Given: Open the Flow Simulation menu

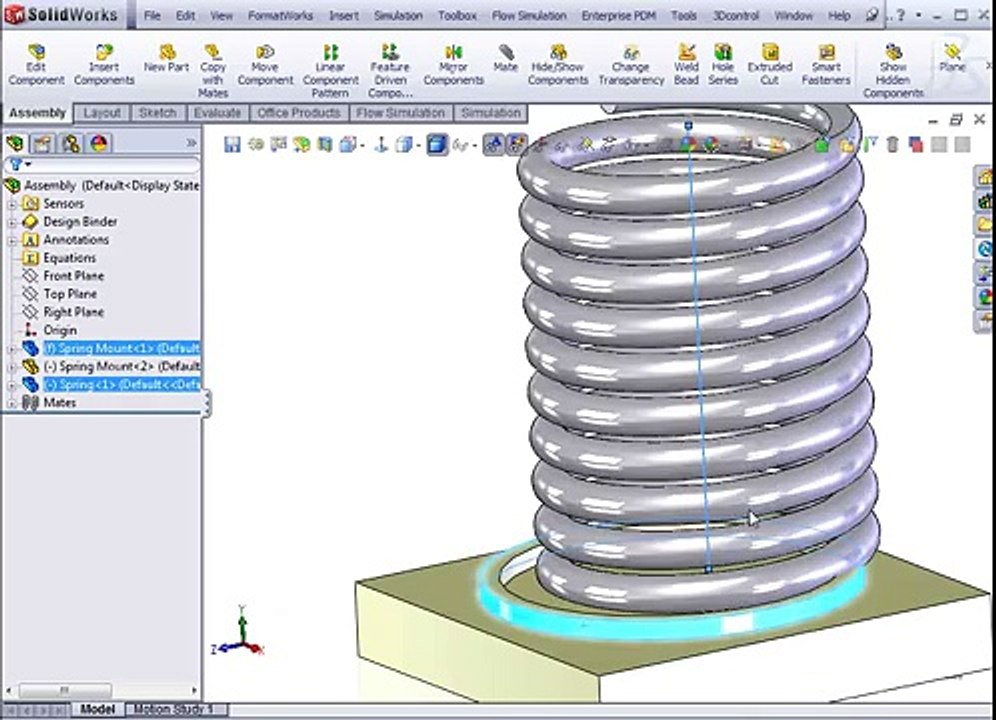Looking at the screenshot, I should 529,15.
